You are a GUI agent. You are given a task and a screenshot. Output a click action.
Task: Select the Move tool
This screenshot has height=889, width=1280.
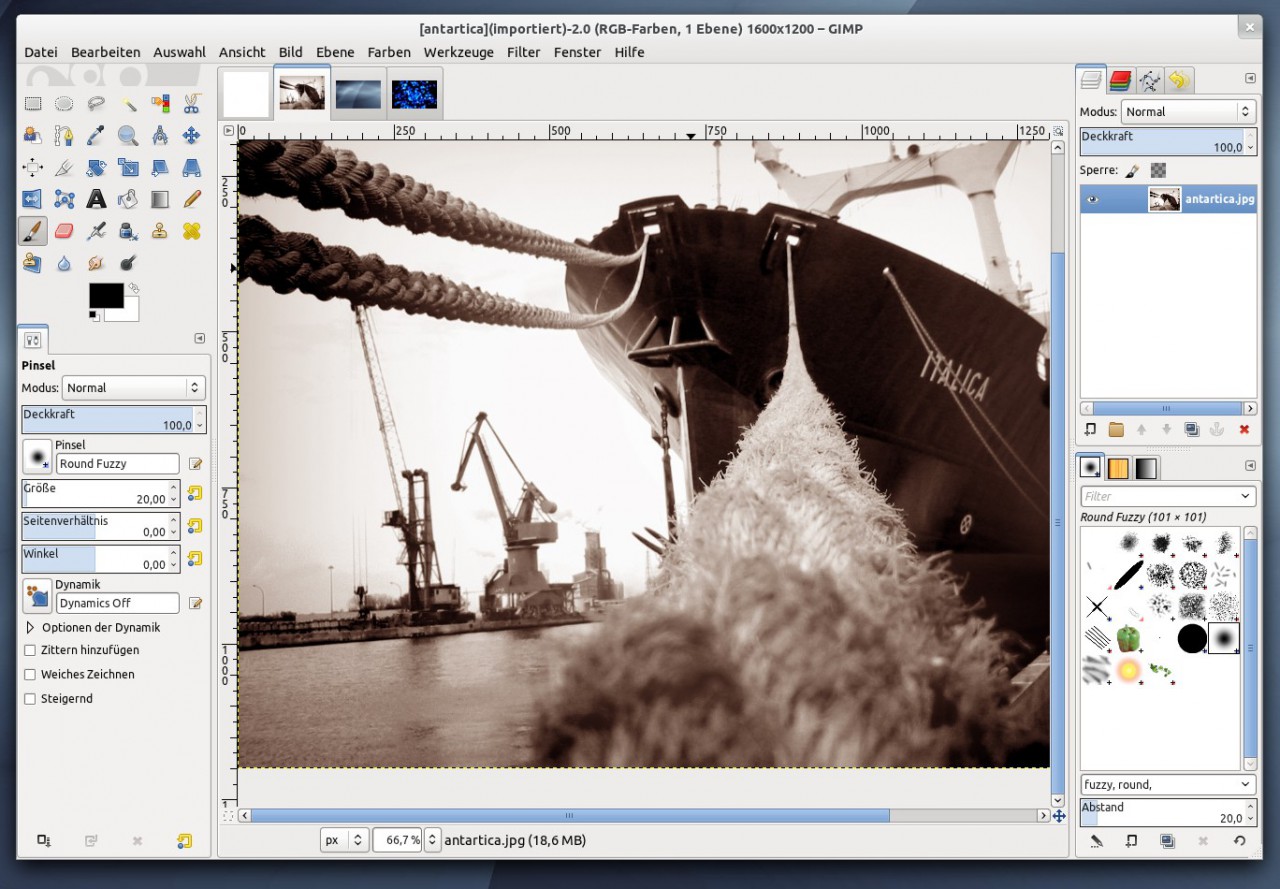pyautogui.click(x=192, y=135)
